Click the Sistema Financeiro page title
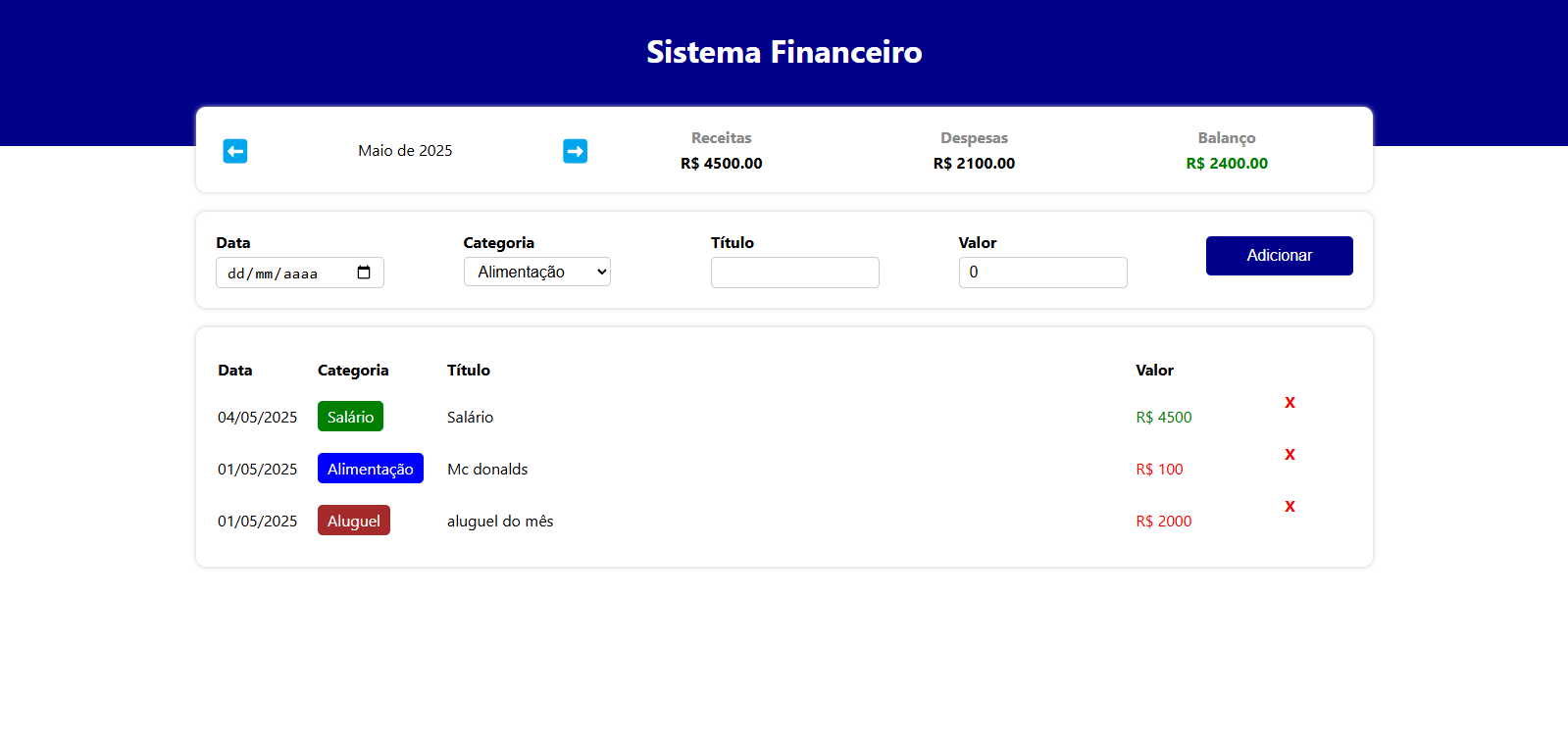 point(784,52)
